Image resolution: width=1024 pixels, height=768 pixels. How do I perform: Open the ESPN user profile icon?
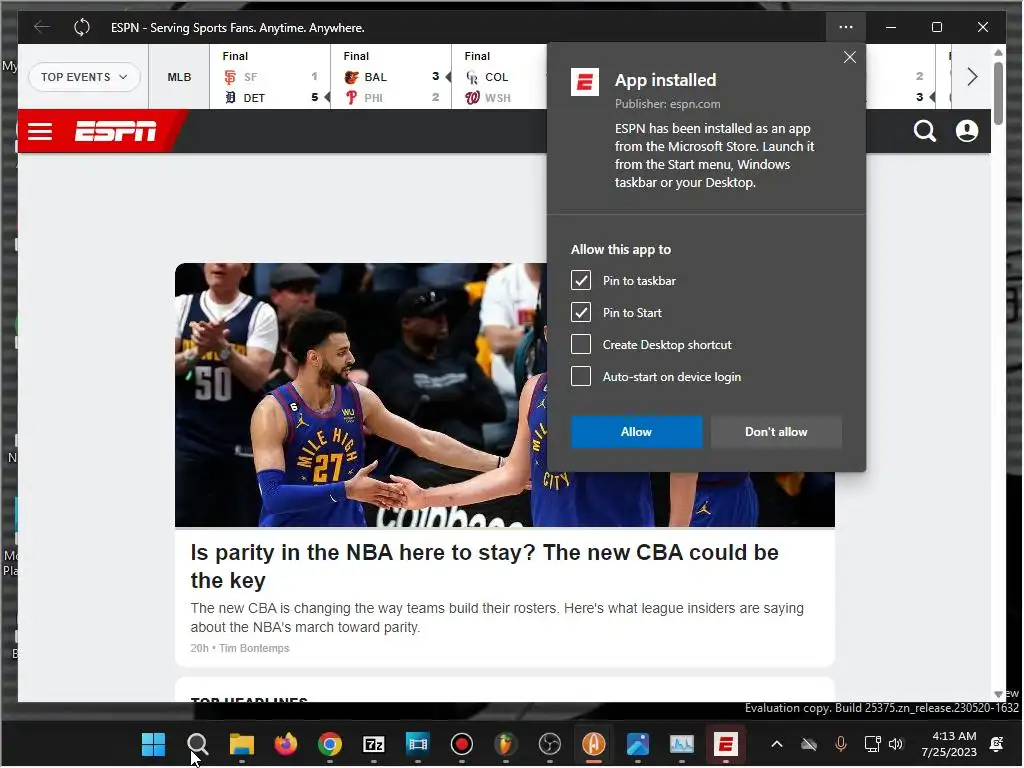pyautogui.click(x=967, y=131)
